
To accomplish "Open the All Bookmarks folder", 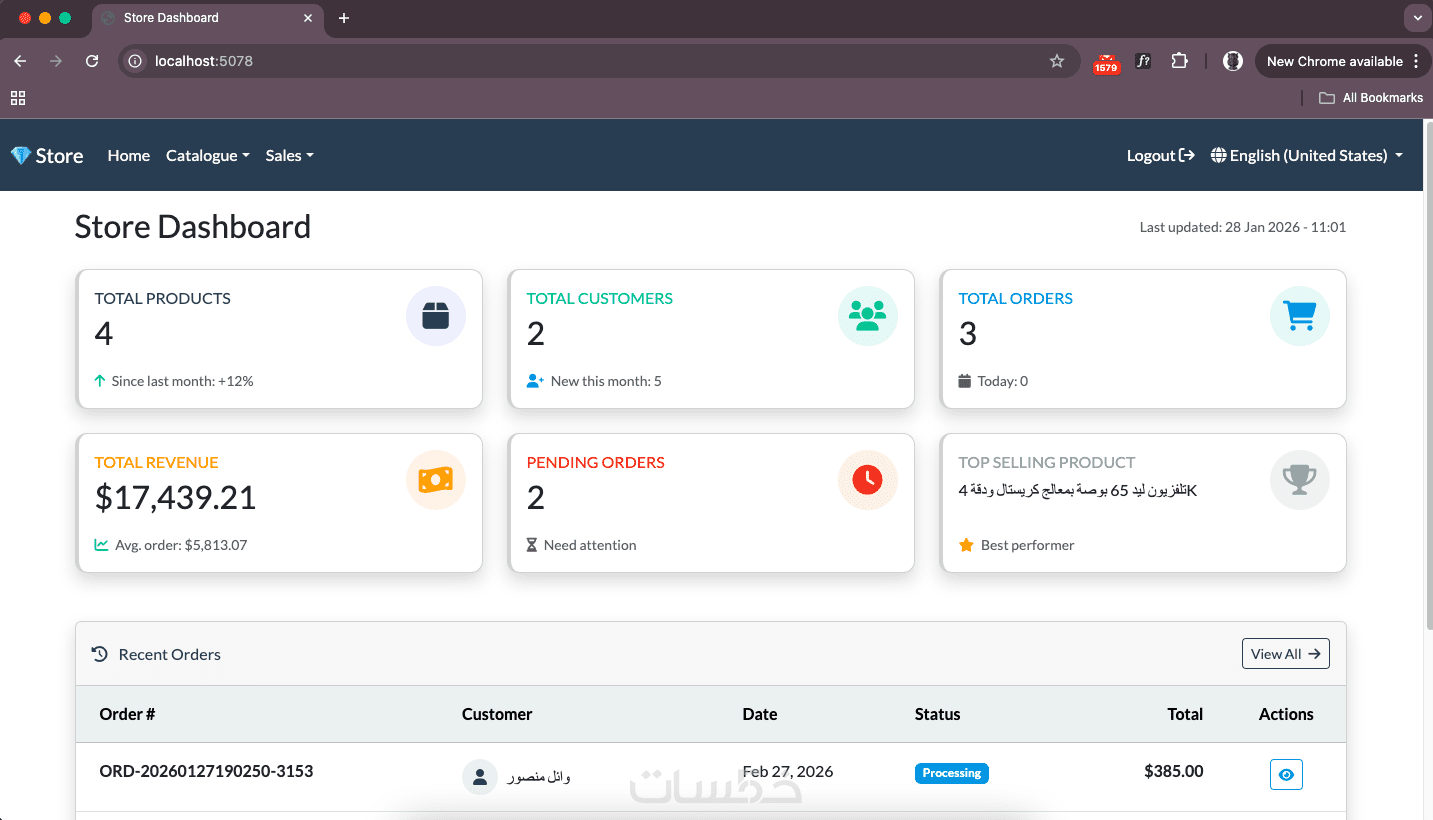I will (1371, 98).
